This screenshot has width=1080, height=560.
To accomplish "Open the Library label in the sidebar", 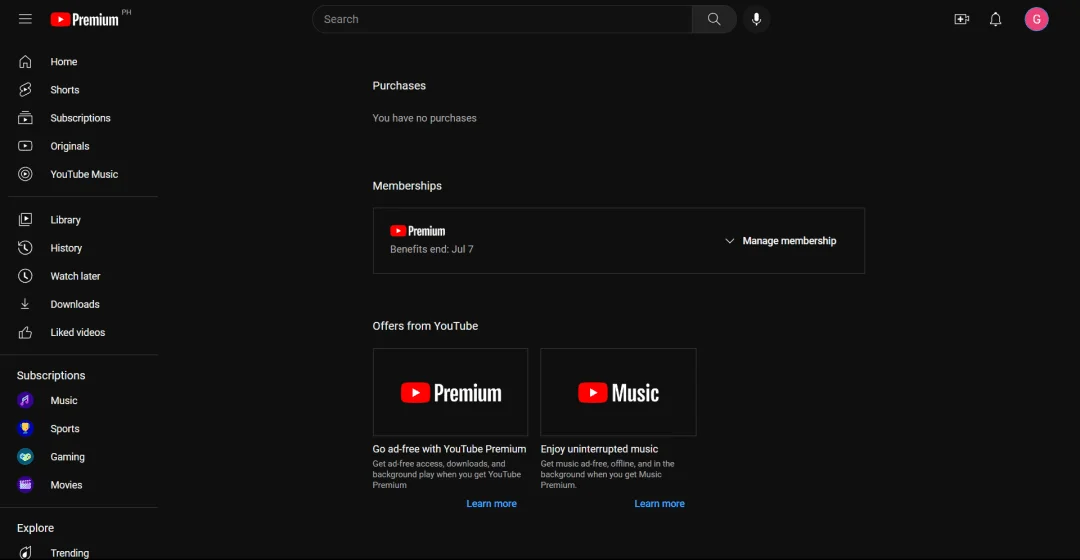I will click(65, 220).
